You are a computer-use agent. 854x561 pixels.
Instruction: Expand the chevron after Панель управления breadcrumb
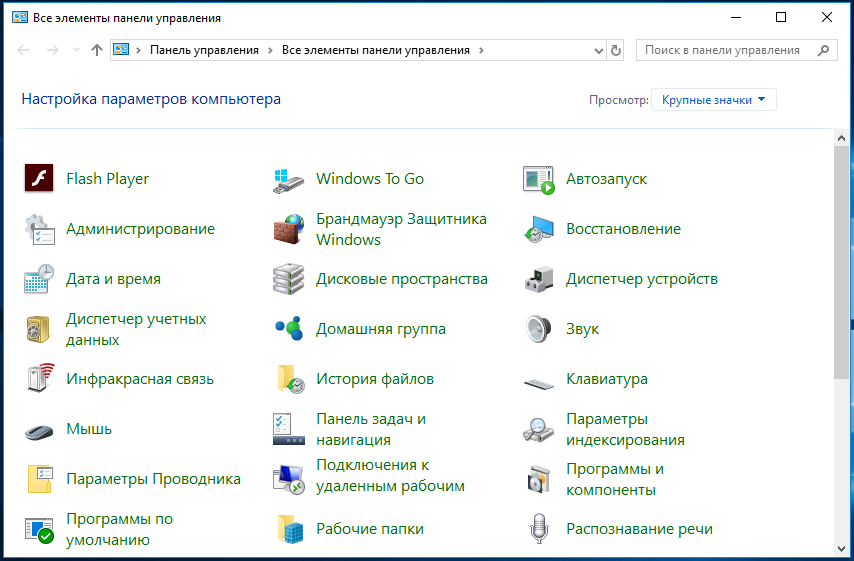(270, 51)
